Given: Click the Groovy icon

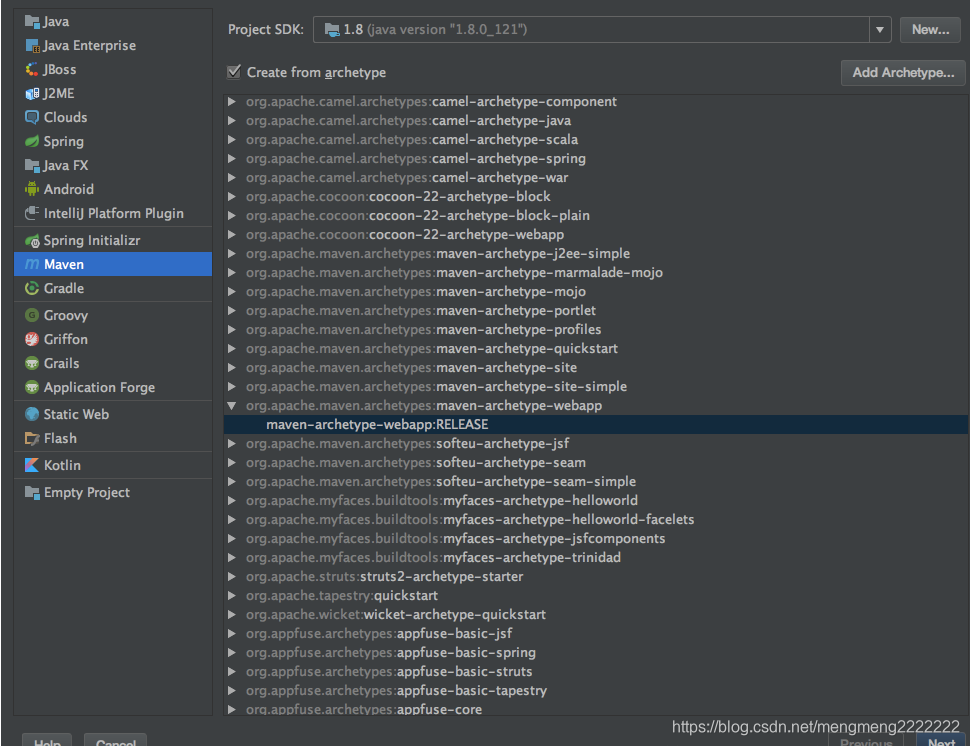Looking at the screenshot, I should (32, 315).
